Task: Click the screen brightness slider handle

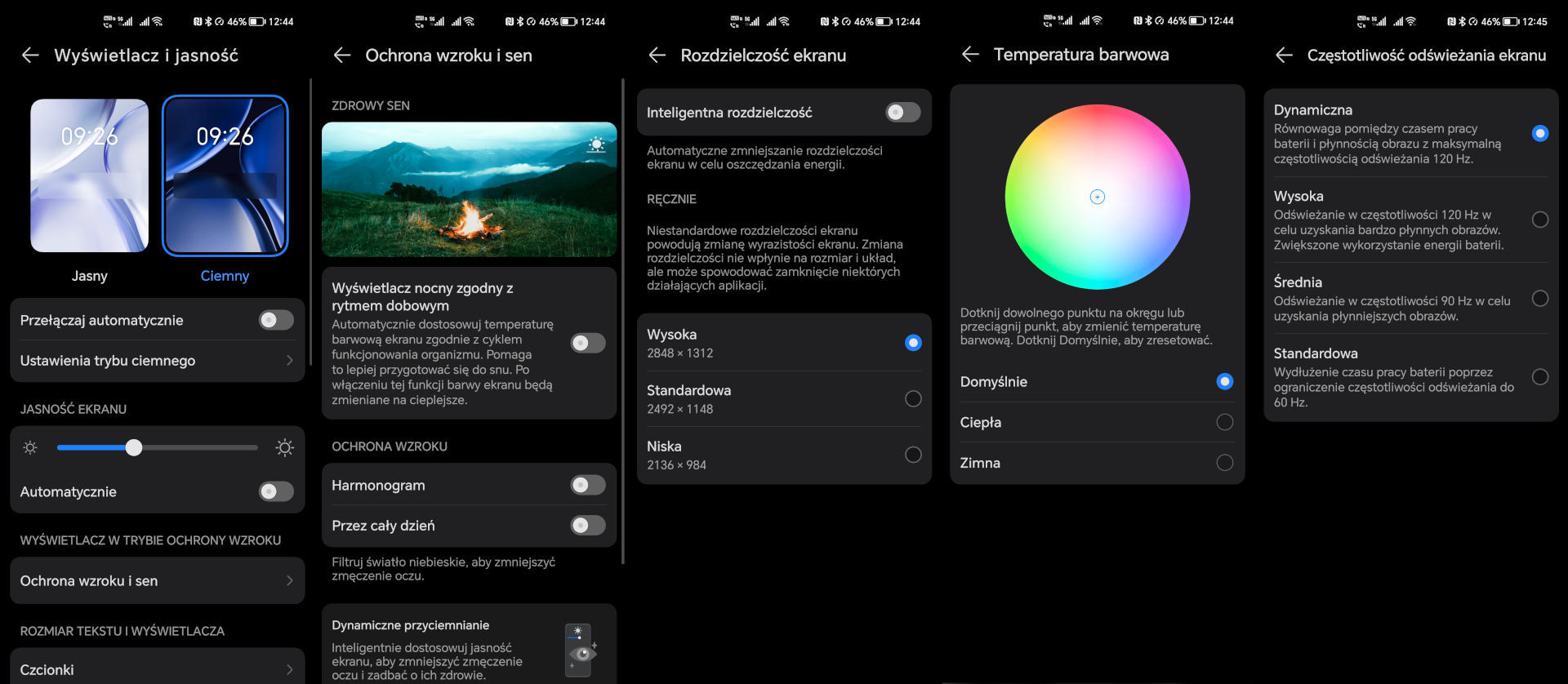Action: click(134, 447)
